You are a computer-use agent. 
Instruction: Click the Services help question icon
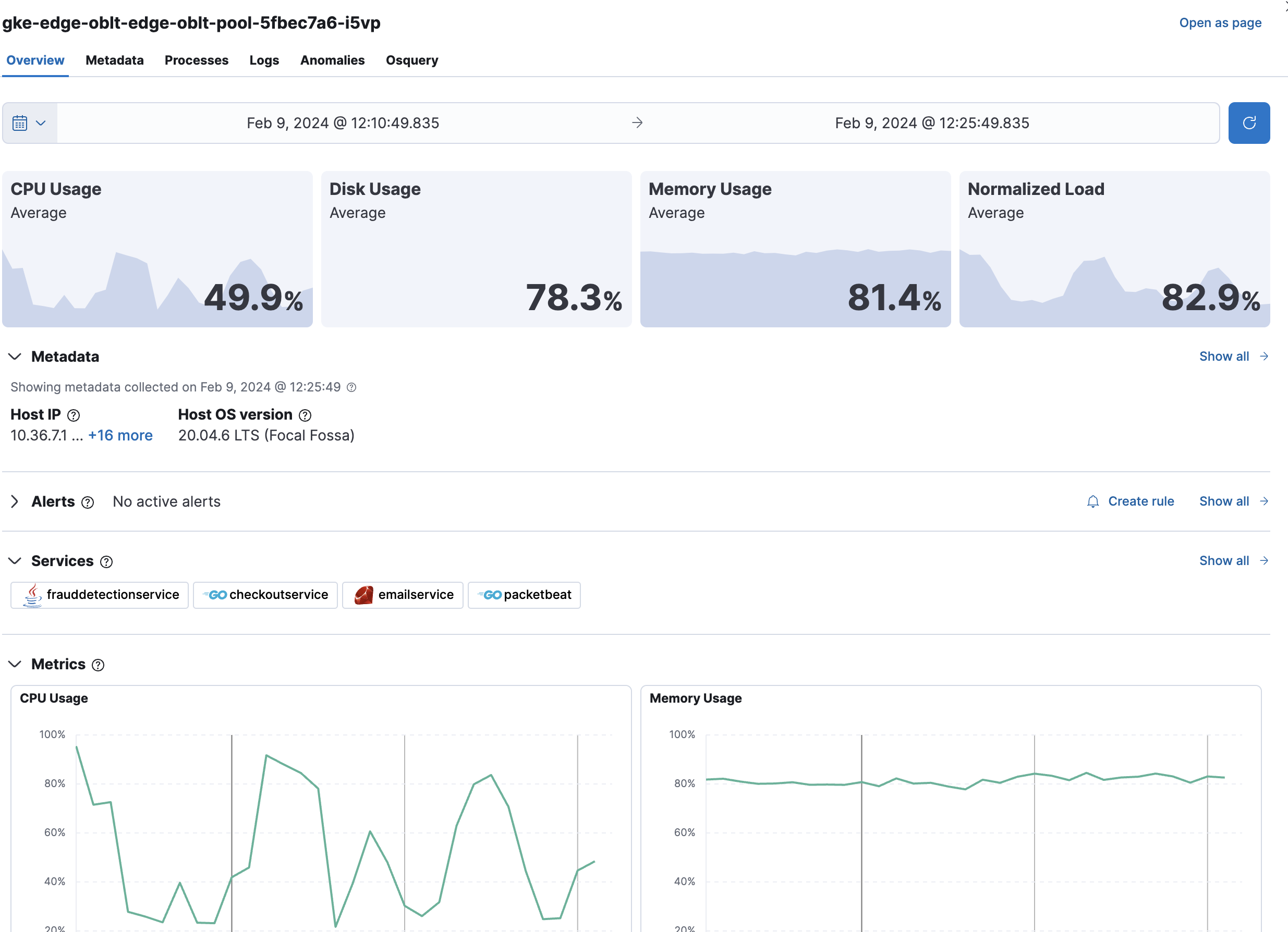click(106, 562)
